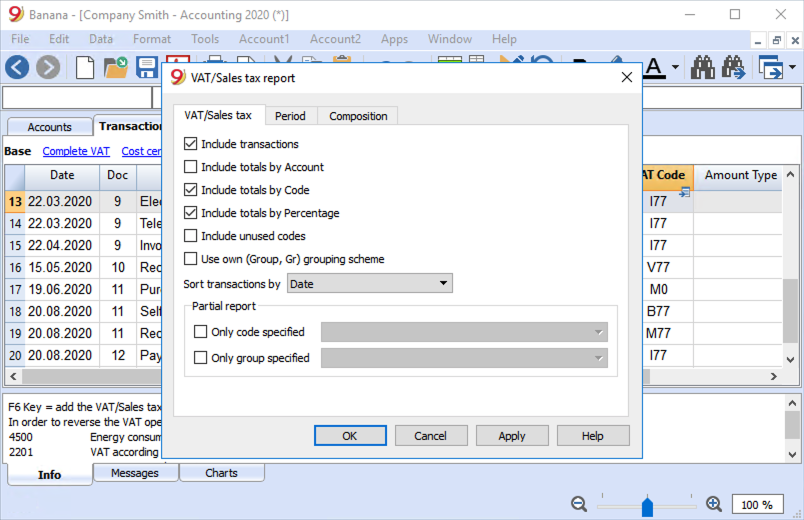Viewport: 804px width, 520px height.
Task: Zoom out with the minus magnifier
Action: click(579, 504)
